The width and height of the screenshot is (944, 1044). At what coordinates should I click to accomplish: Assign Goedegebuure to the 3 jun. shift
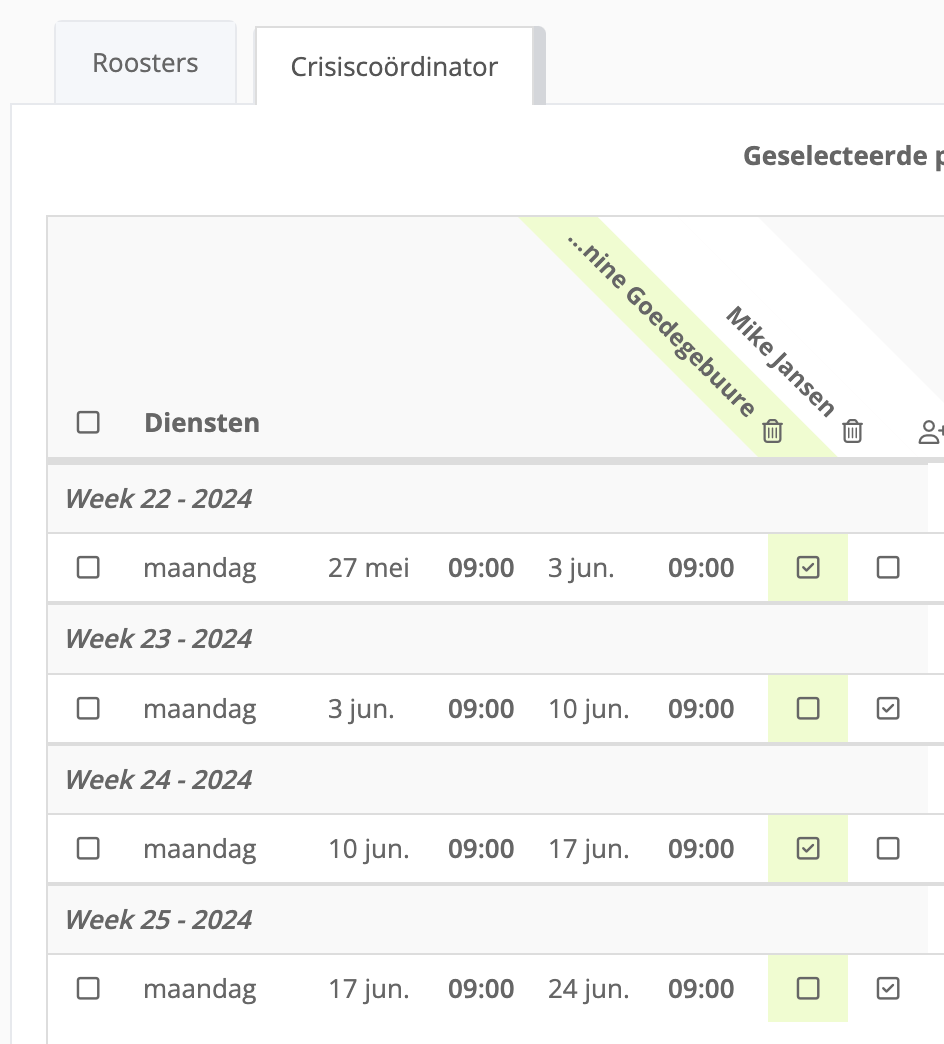coord(808,708)
